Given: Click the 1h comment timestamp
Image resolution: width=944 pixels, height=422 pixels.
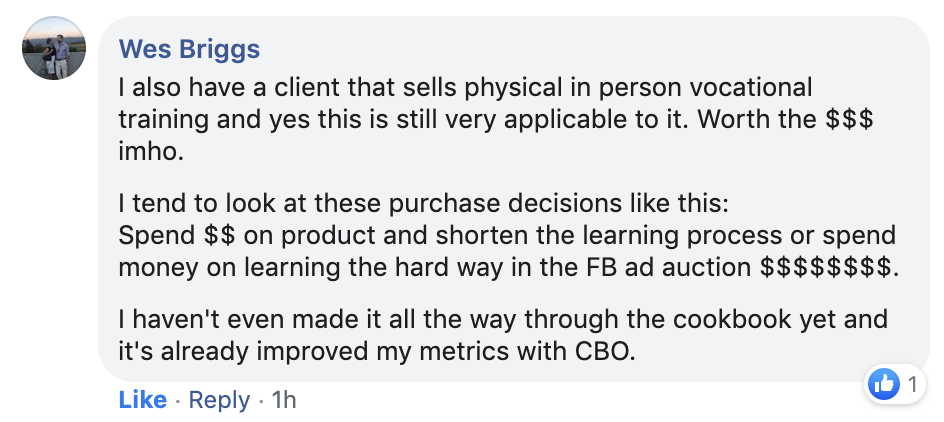Looking at the screenshot, I should click(x=284, y=400).
